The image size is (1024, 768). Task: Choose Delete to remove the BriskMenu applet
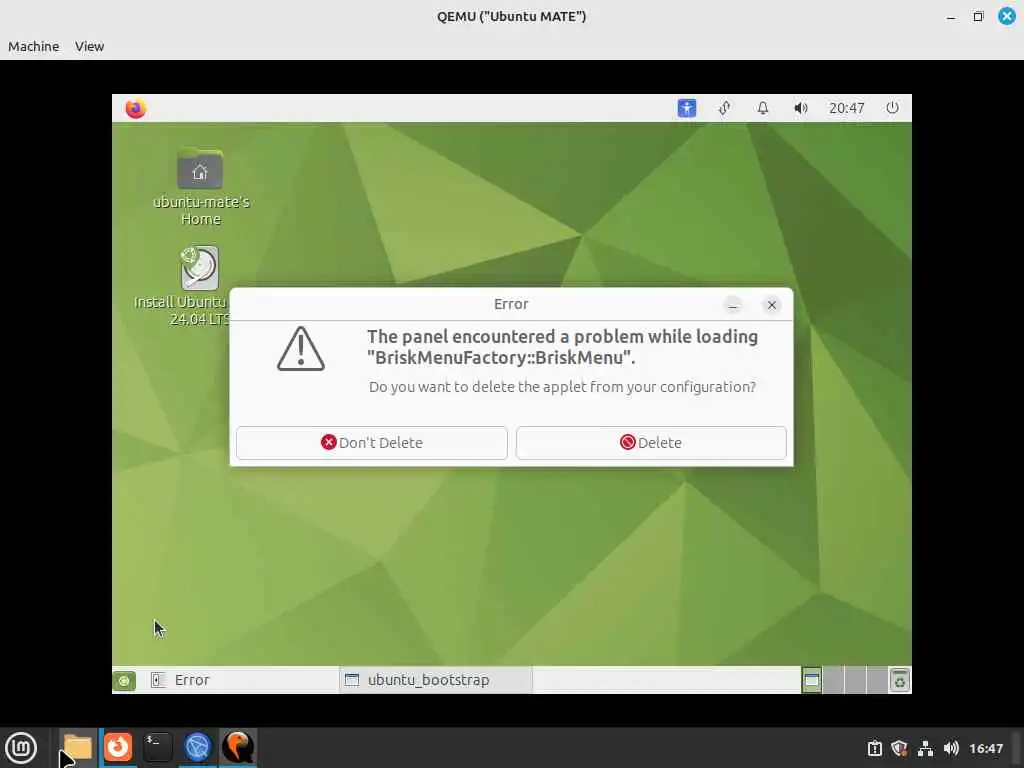tap(651, 443)
